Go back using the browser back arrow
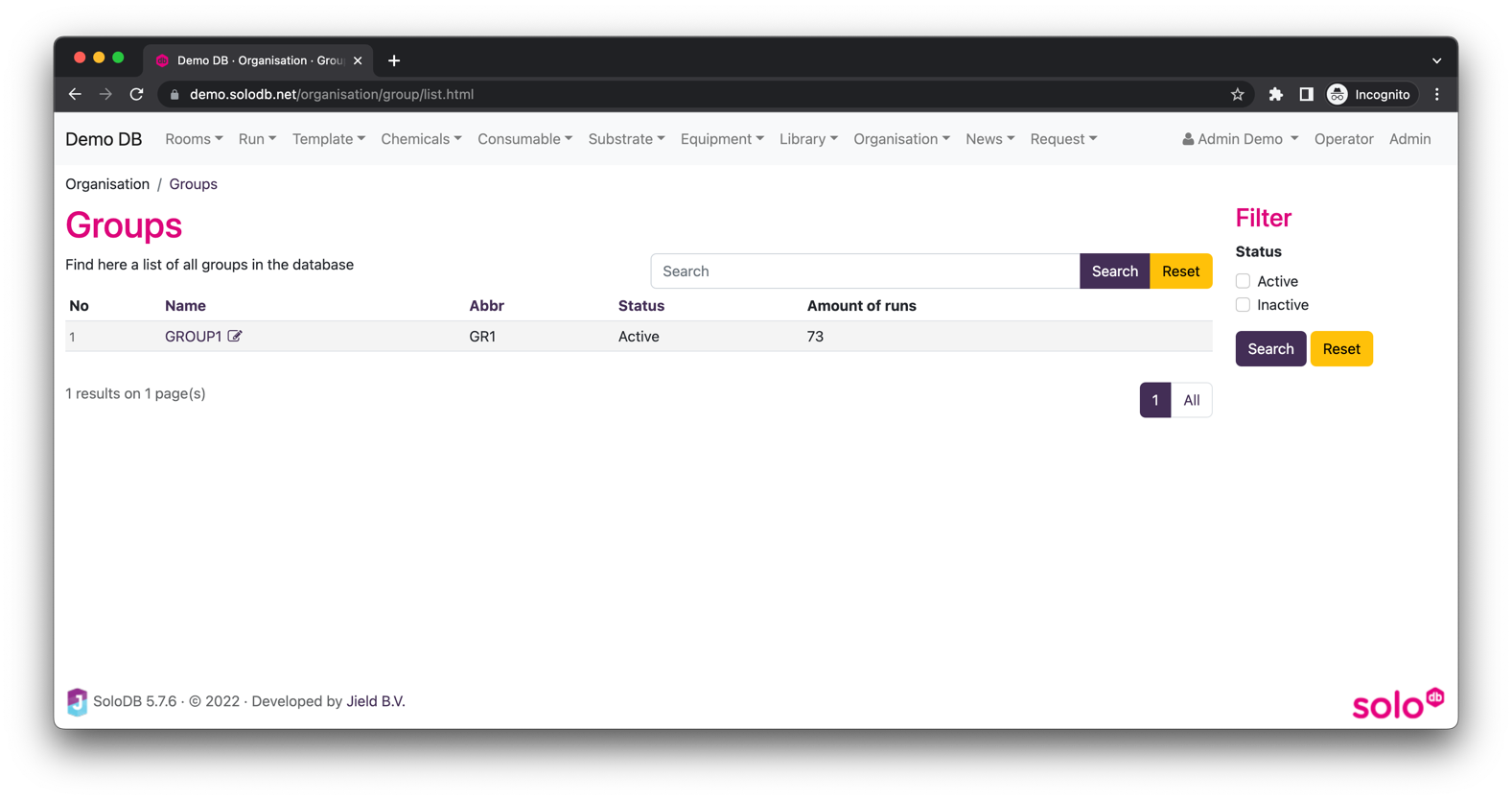 coord(75,94)
